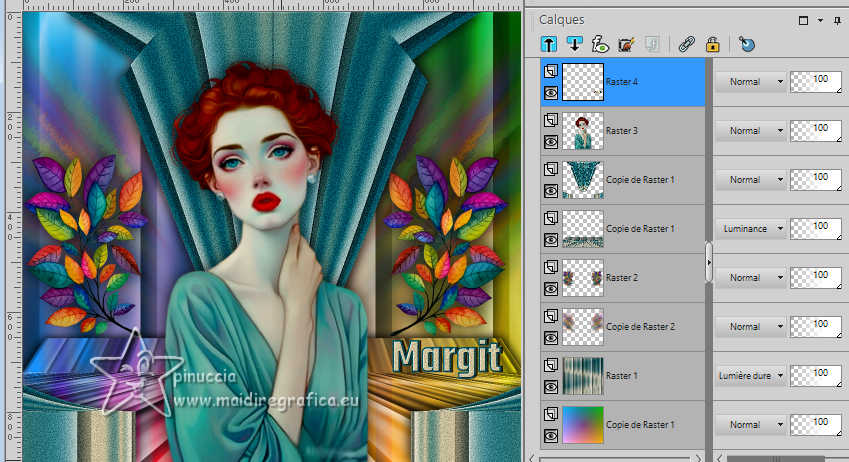Hide the Raster 4 layer with its eye
Screen dimensions: 849x462
coord(551,93)
